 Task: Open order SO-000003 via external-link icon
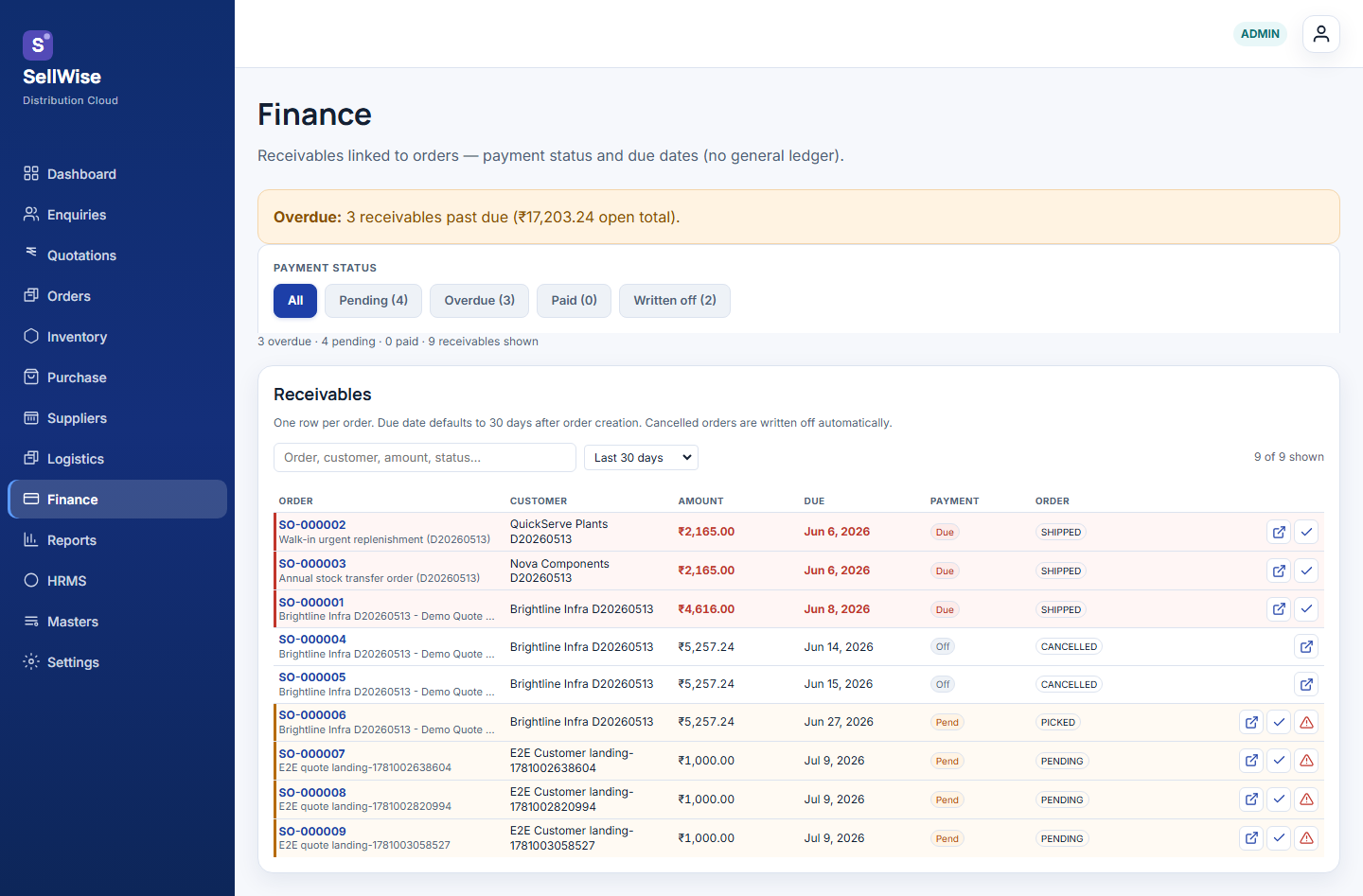coord(1279,571)
